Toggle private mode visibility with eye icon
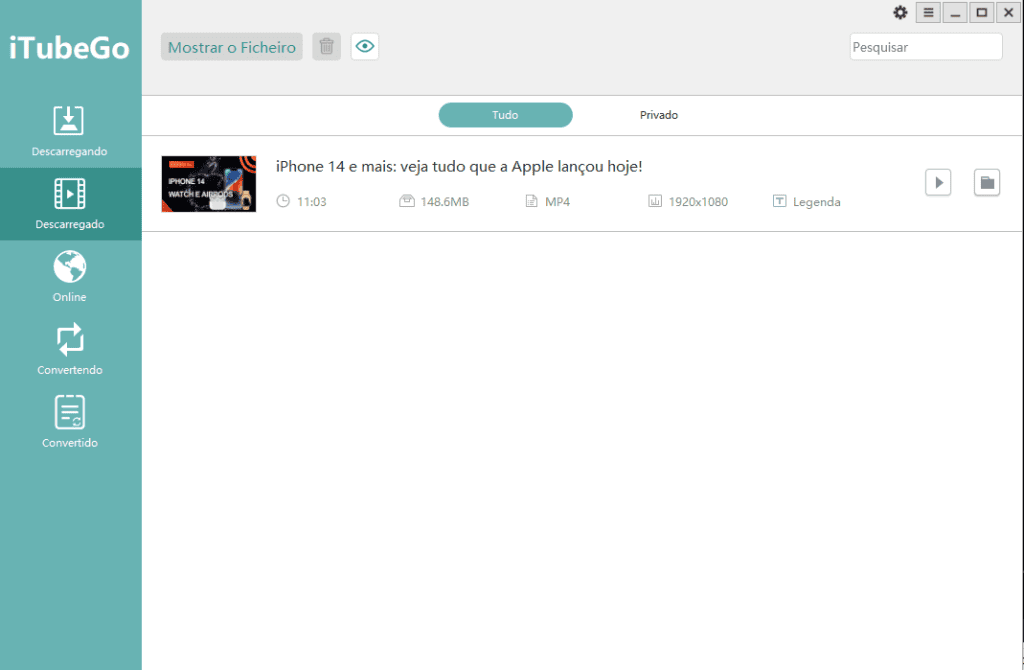 pos(364,46)
